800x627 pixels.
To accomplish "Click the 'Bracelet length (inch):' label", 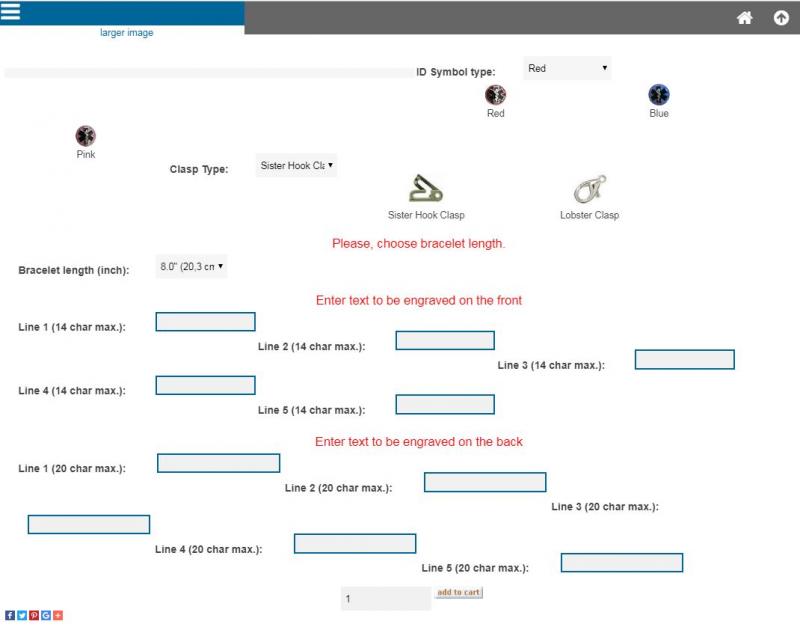I will [x=74, y=270].
